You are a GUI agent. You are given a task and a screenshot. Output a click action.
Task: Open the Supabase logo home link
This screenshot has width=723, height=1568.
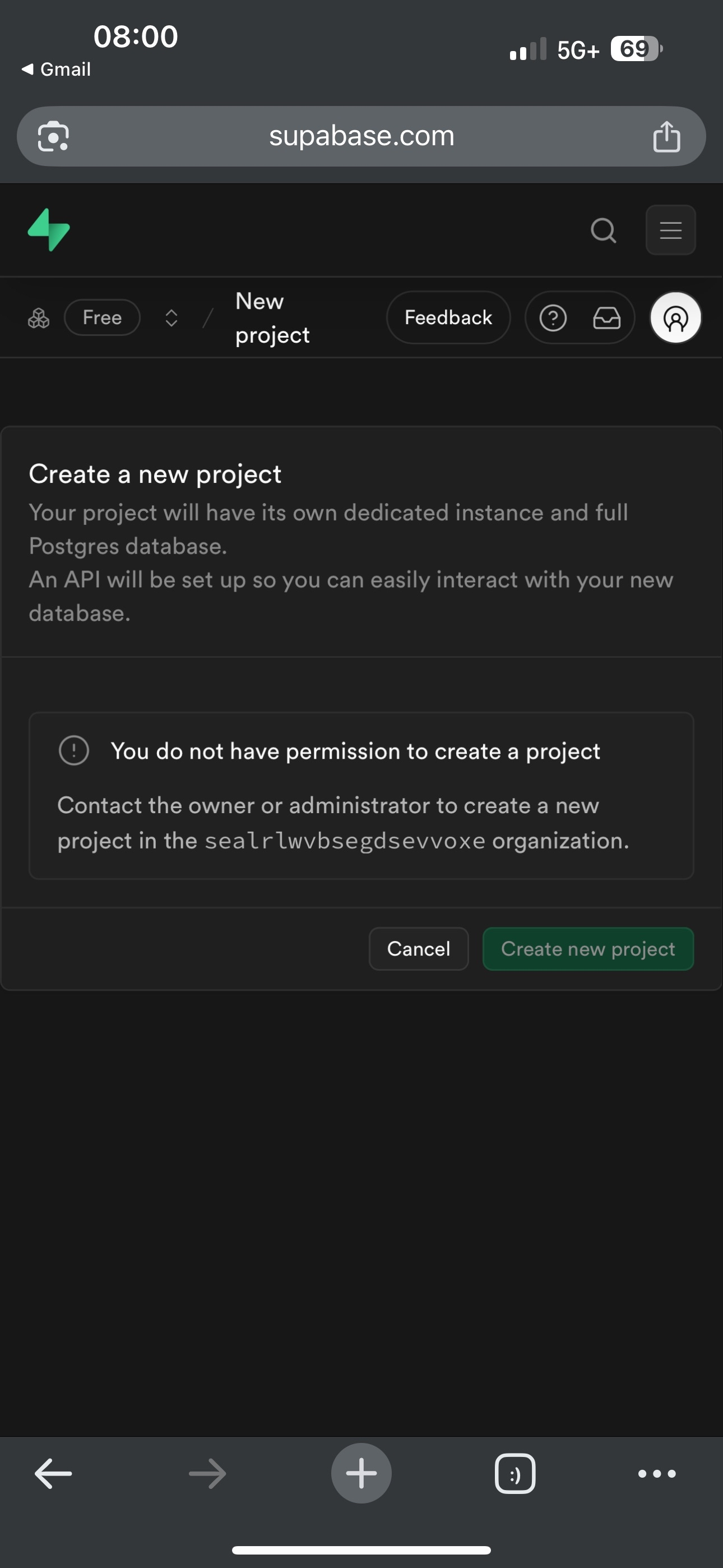click(x=49, y=230)
